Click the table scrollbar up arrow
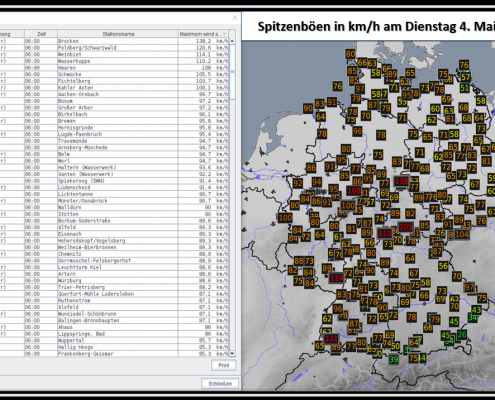The height and width of the screenshot is (400, 495). 232,41
